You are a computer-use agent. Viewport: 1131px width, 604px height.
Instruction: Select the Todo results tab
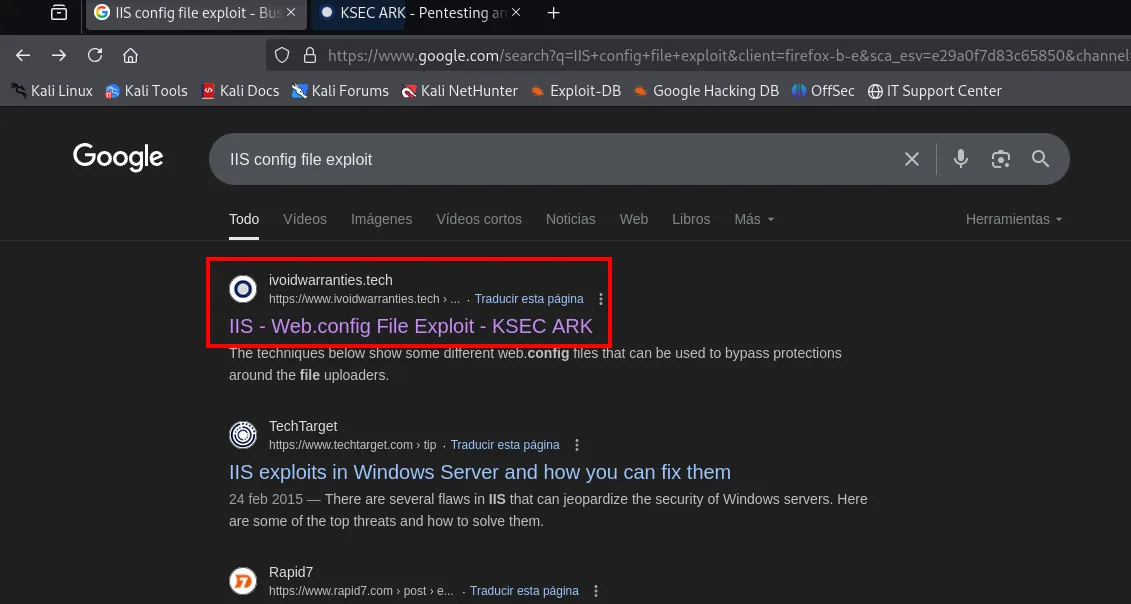[x=244, y=219]
